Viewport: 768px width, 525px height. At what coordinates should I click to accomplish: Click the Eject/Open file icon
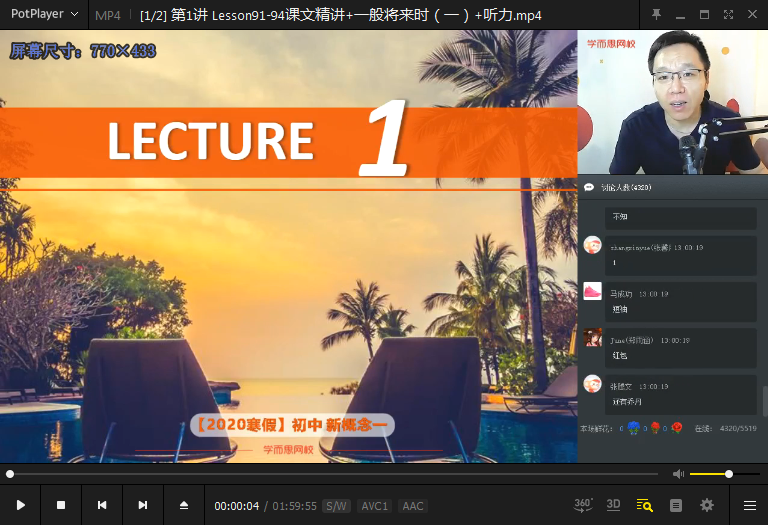(184, 505)
